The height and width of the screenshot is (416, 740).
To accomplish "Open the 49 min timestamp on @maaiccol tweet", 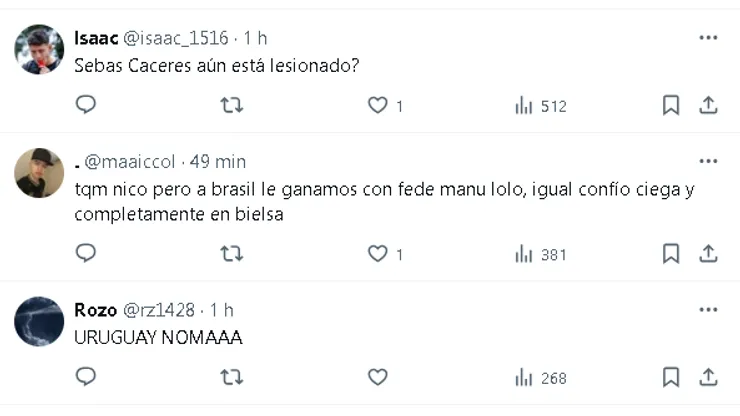I will [217, 162].
